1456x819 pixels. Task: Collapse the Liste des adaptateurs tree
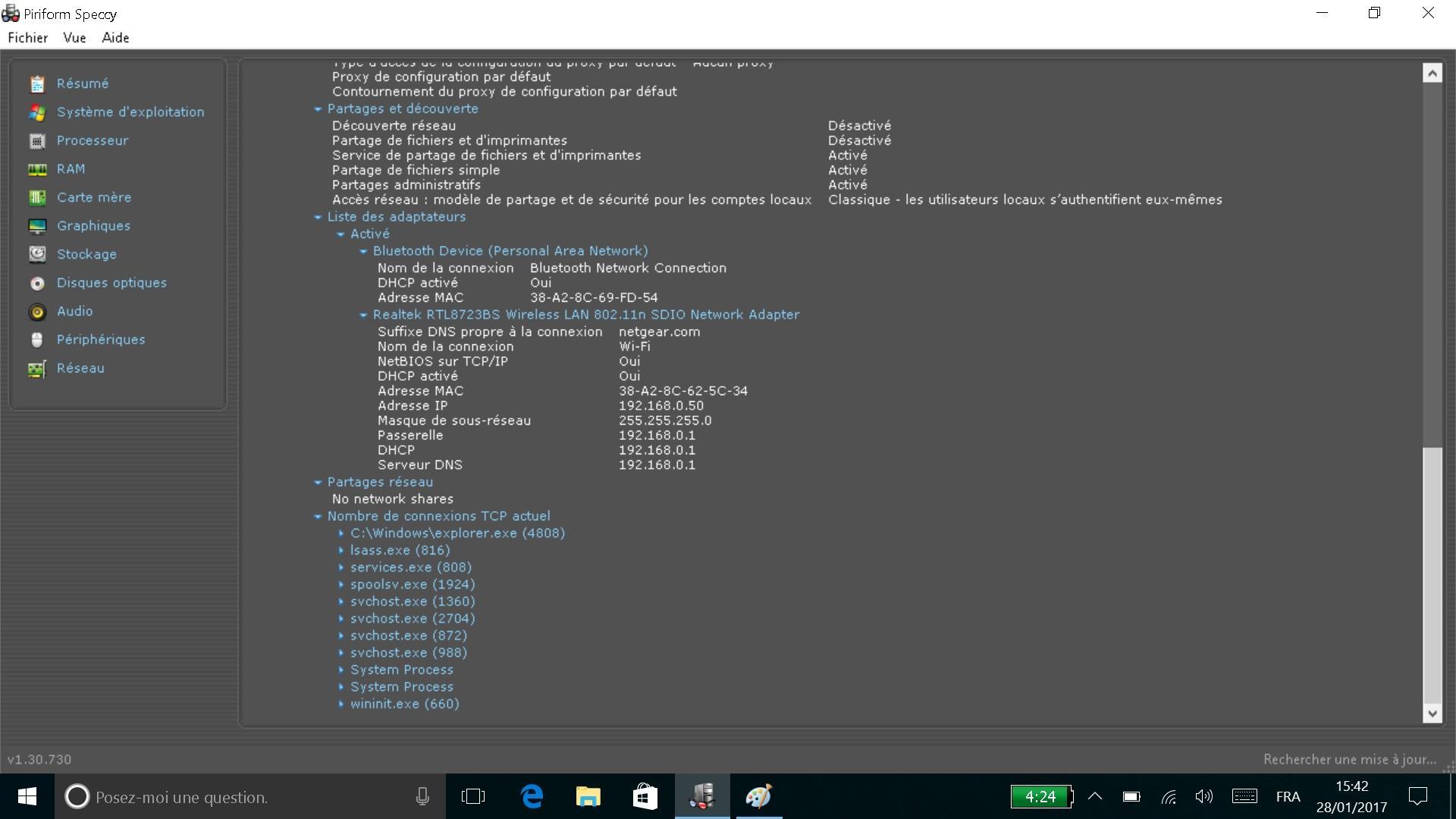(318, 217)
